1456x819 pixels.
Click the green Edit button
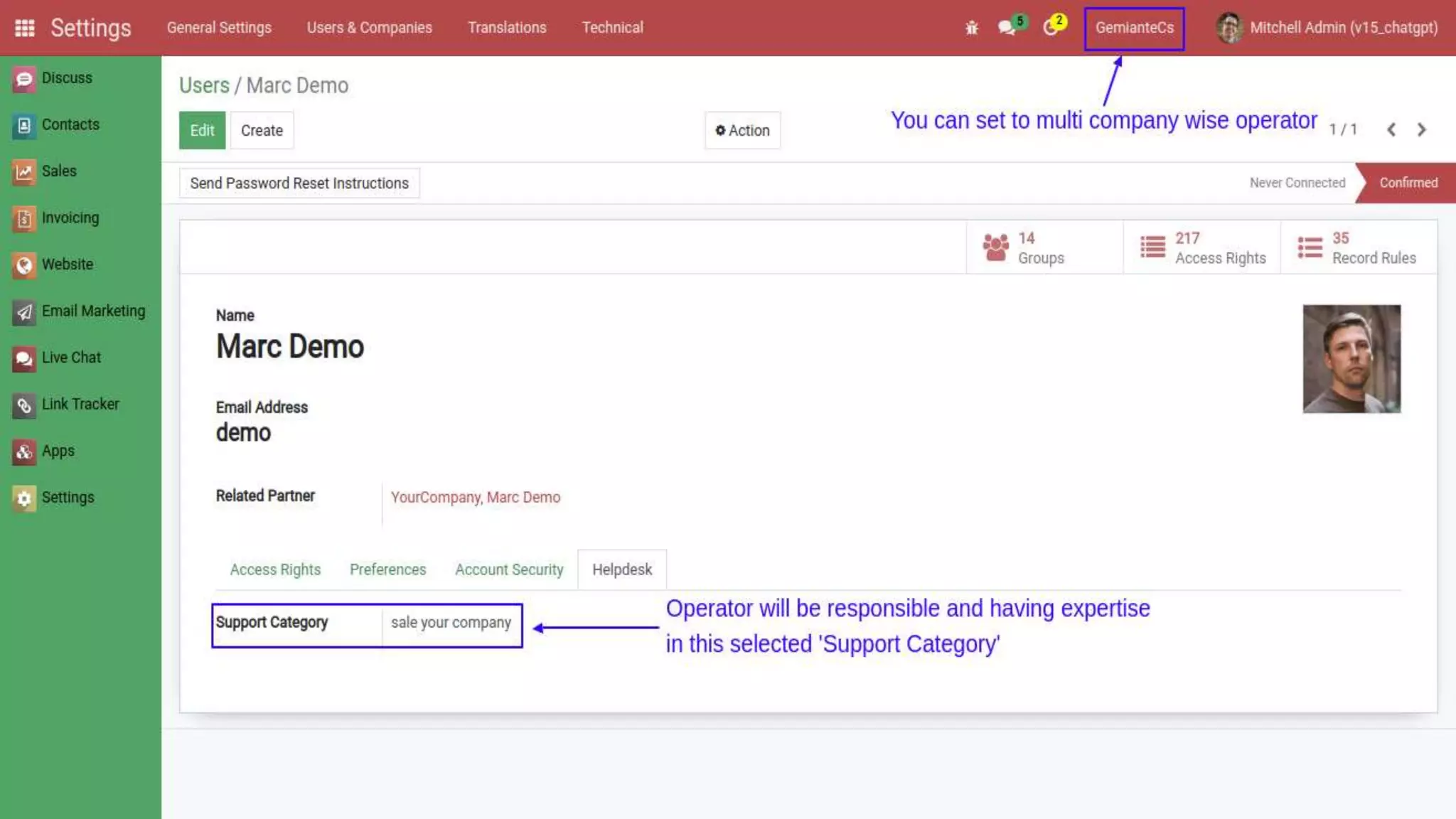click(x=202, y=131)
